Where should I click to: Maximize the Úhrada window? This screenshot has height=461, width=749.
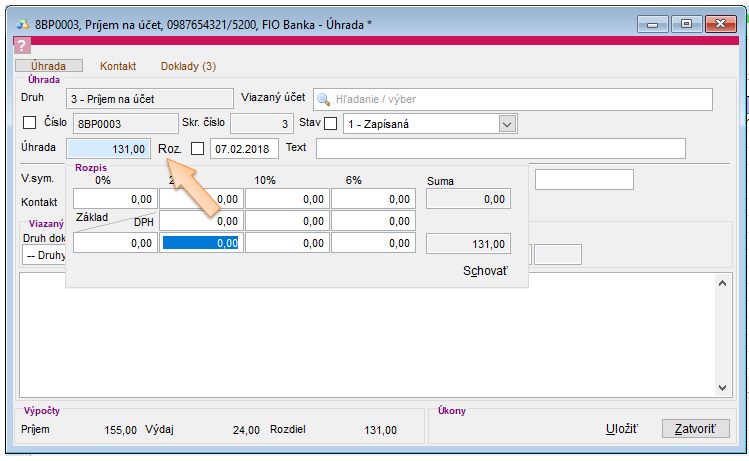pos(686,22)
